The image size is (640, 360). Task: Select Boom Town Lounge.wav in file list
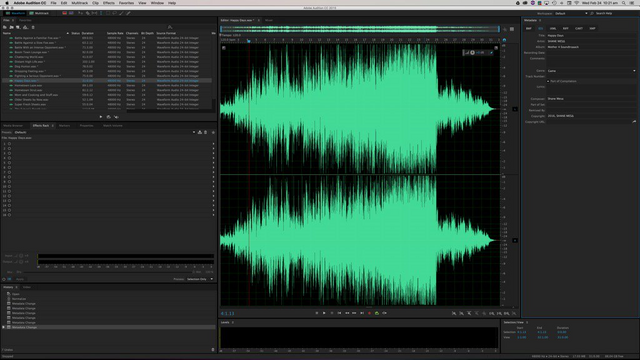click(x=107, y=52)
